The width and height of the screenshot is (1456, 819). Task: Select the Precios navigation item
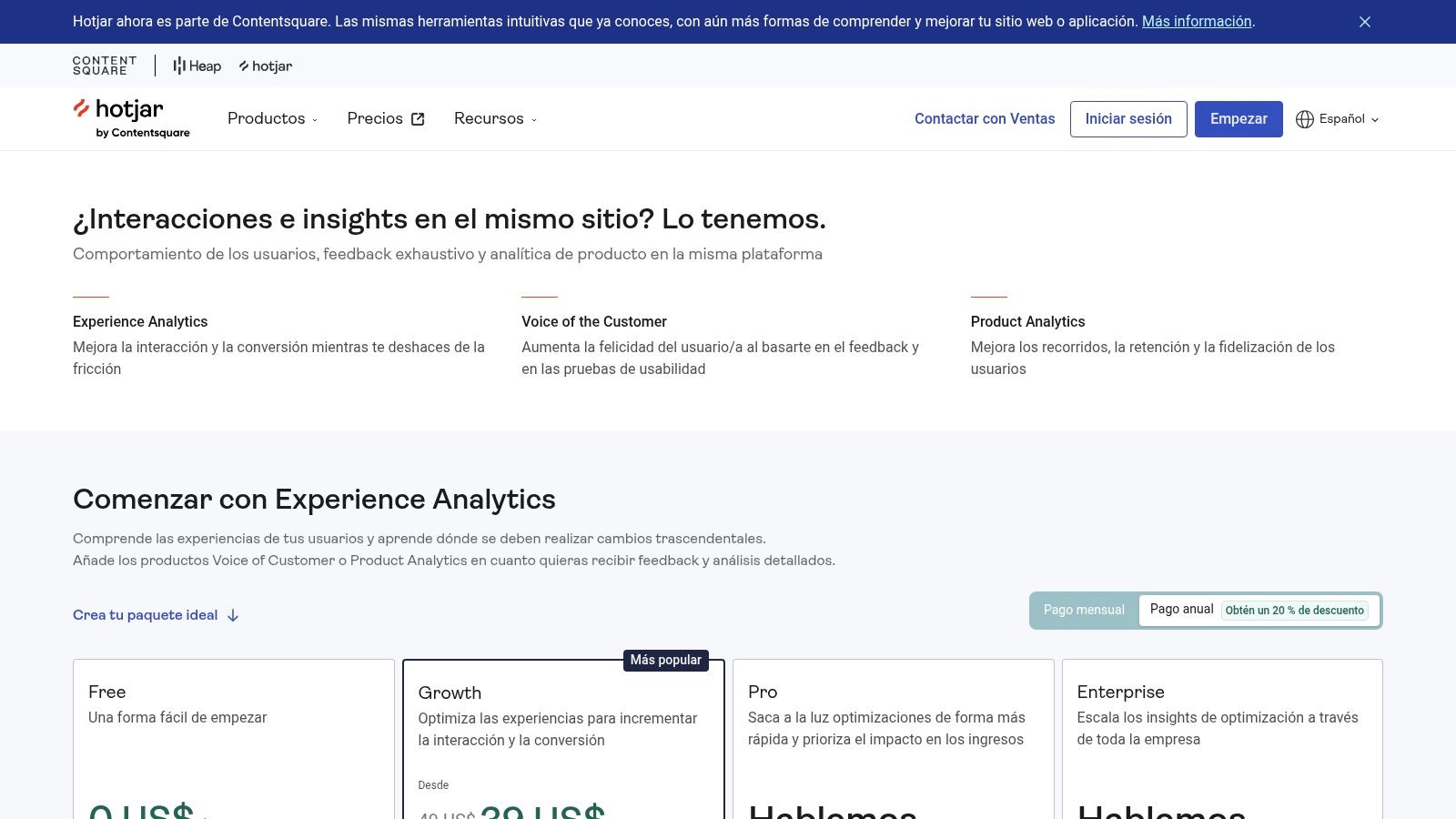click(x=375, y=118)
